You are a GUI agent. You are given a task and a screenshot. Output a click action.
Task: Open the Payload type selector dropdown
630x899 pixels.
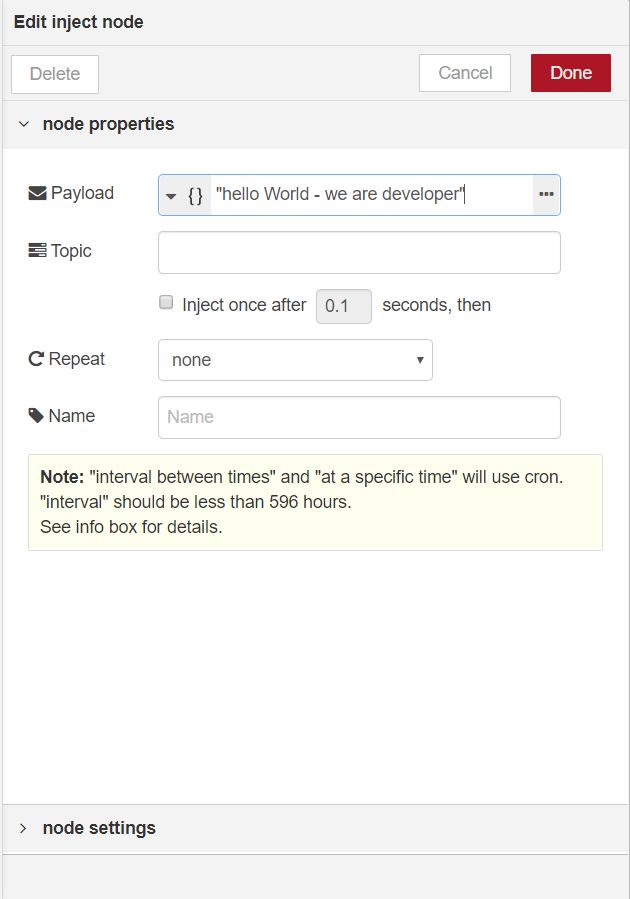[184, 195]
